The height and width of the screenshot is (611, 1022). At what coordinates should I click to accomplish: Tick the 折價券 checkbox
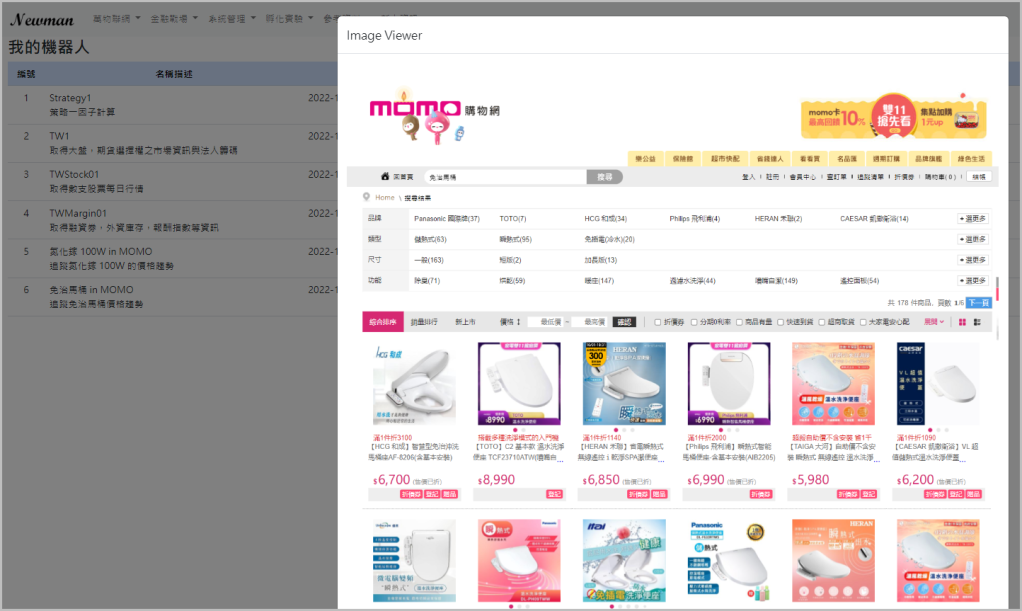tap(657, 322)
